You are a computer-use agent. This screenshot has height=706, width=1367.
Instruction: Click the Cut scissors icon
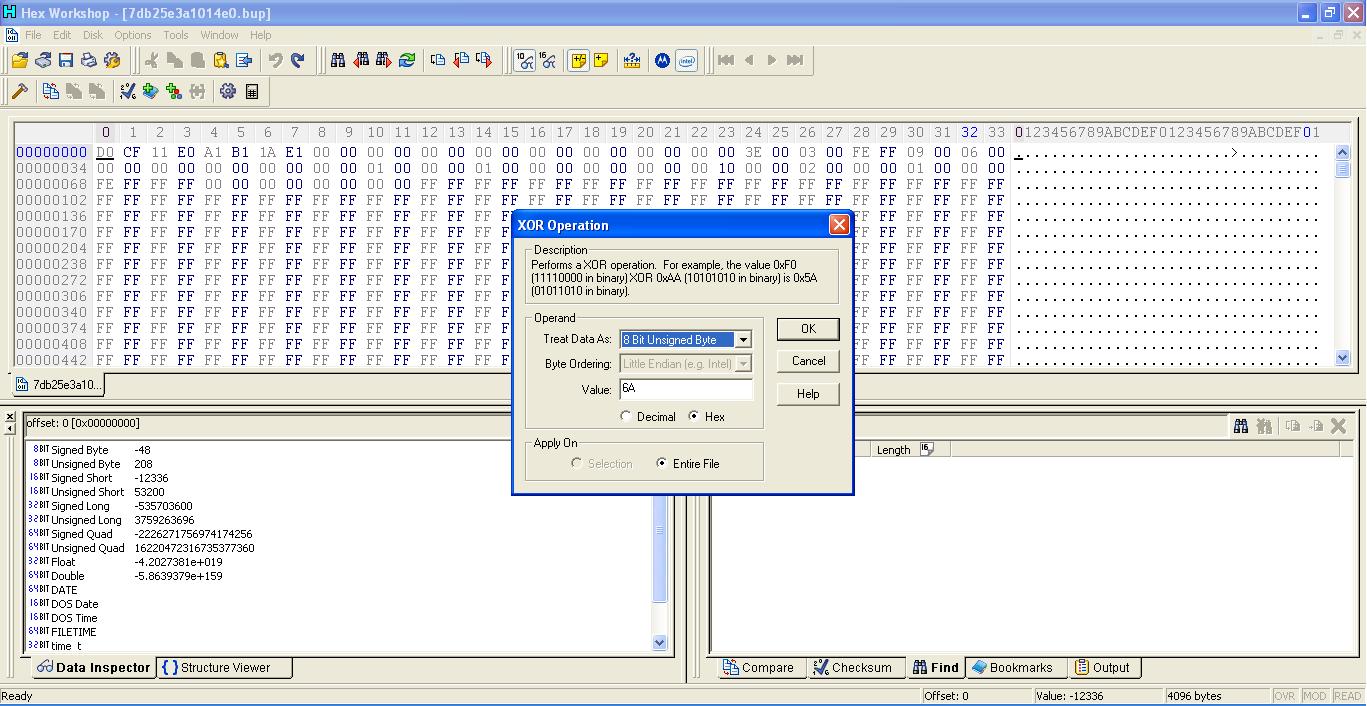(x=152, y=60)
